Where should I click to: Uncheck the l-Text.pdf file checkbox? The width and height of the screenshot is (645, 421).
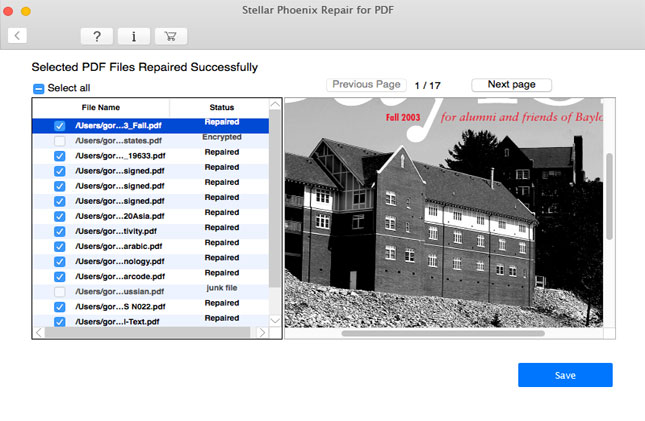point(60,322)
